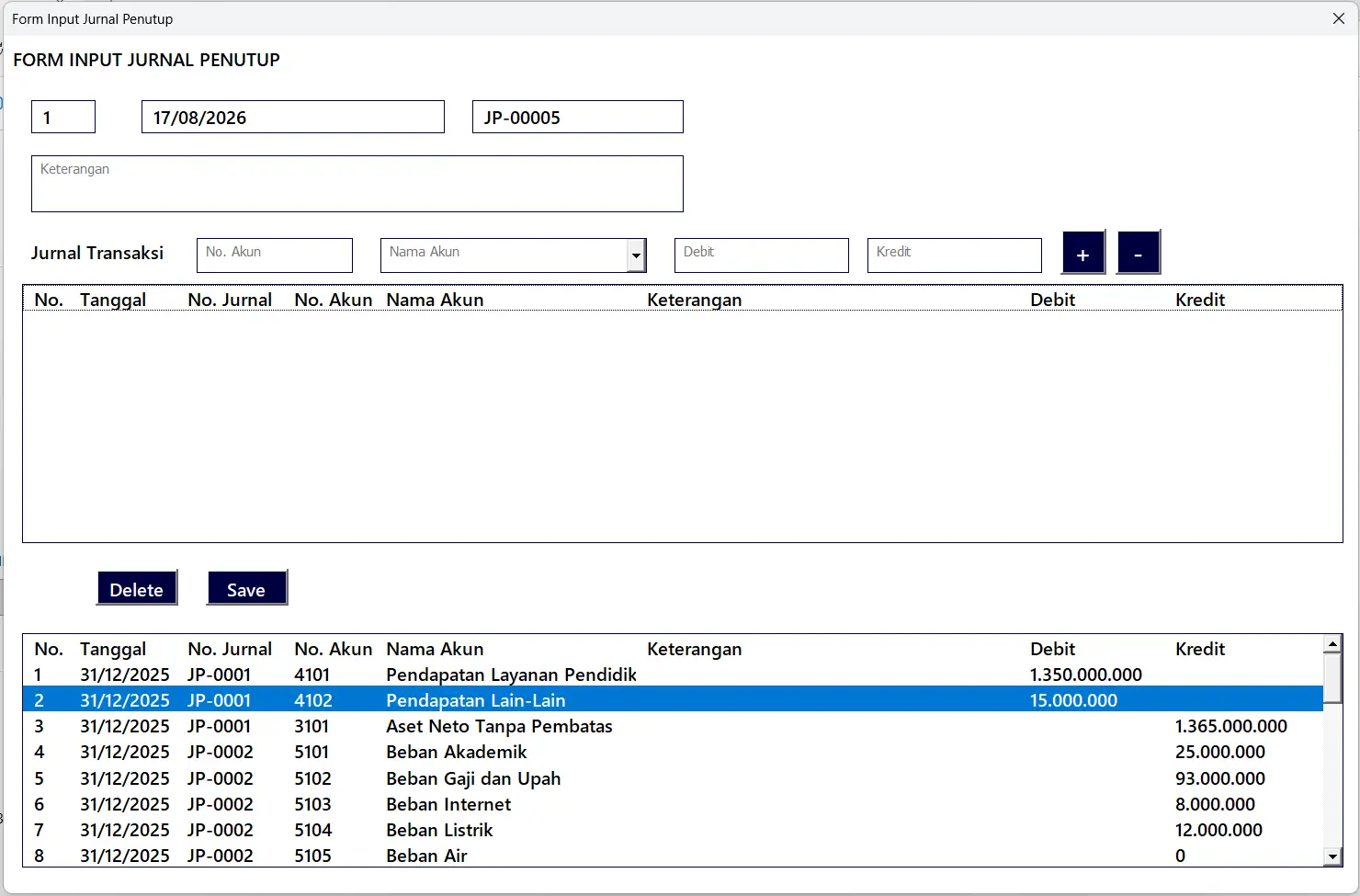Click No. Akun header in bottom list

coord(334,649)
